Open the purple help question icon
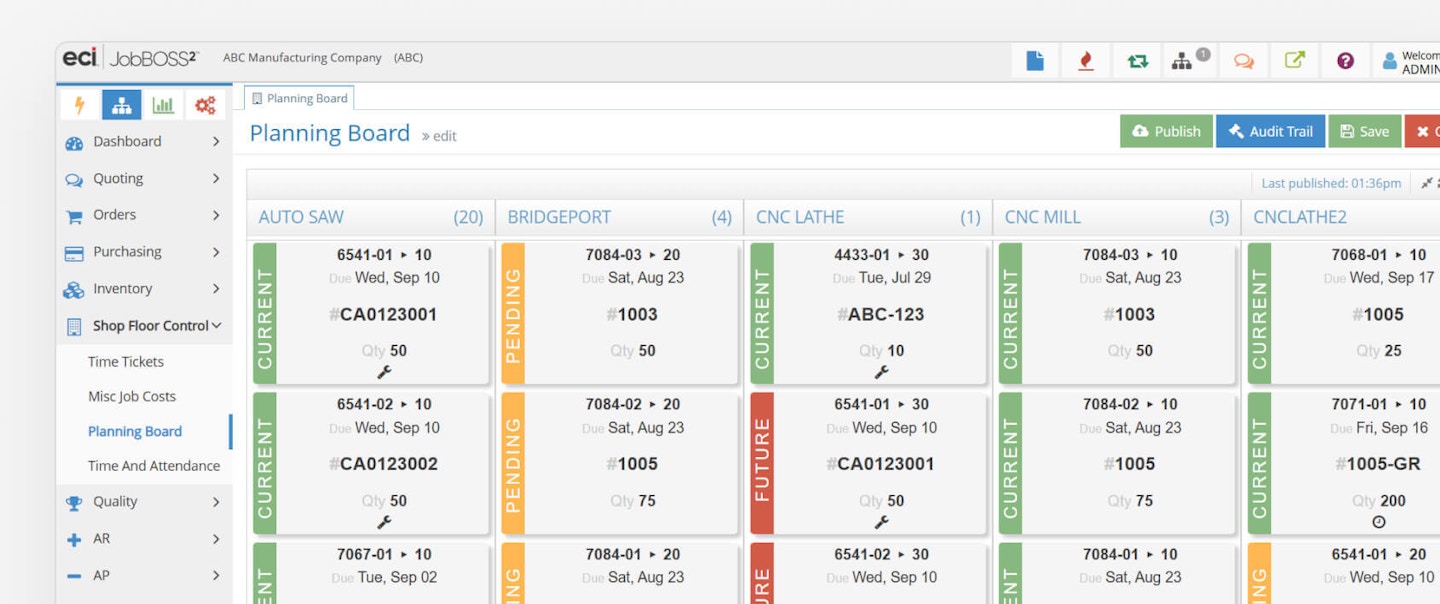The width and height of the screenshot is (1440, 604). tap(1346, 61)
